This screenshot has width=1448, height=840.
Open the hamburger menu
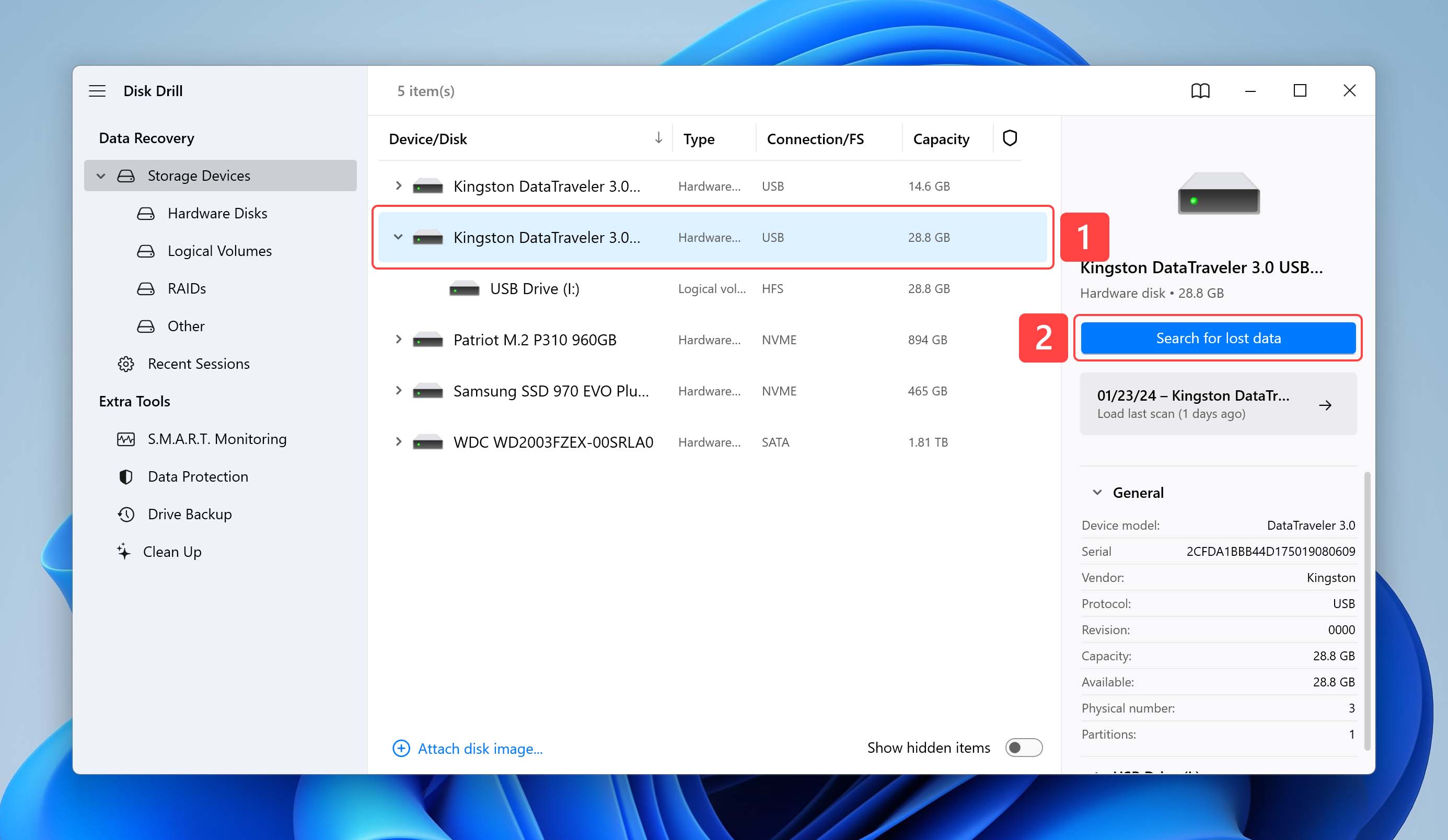[97, 90]
